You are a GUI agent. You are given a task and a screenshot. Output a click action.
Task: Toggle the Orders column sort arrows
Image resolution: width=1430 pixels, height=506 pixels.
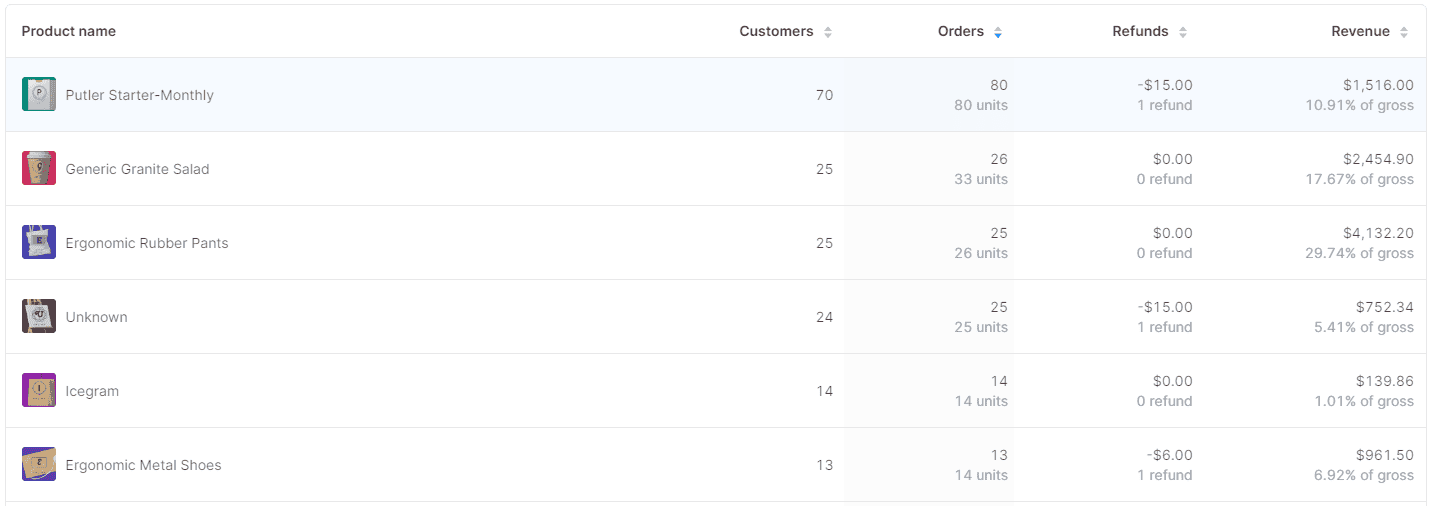[x=997, y=32]
